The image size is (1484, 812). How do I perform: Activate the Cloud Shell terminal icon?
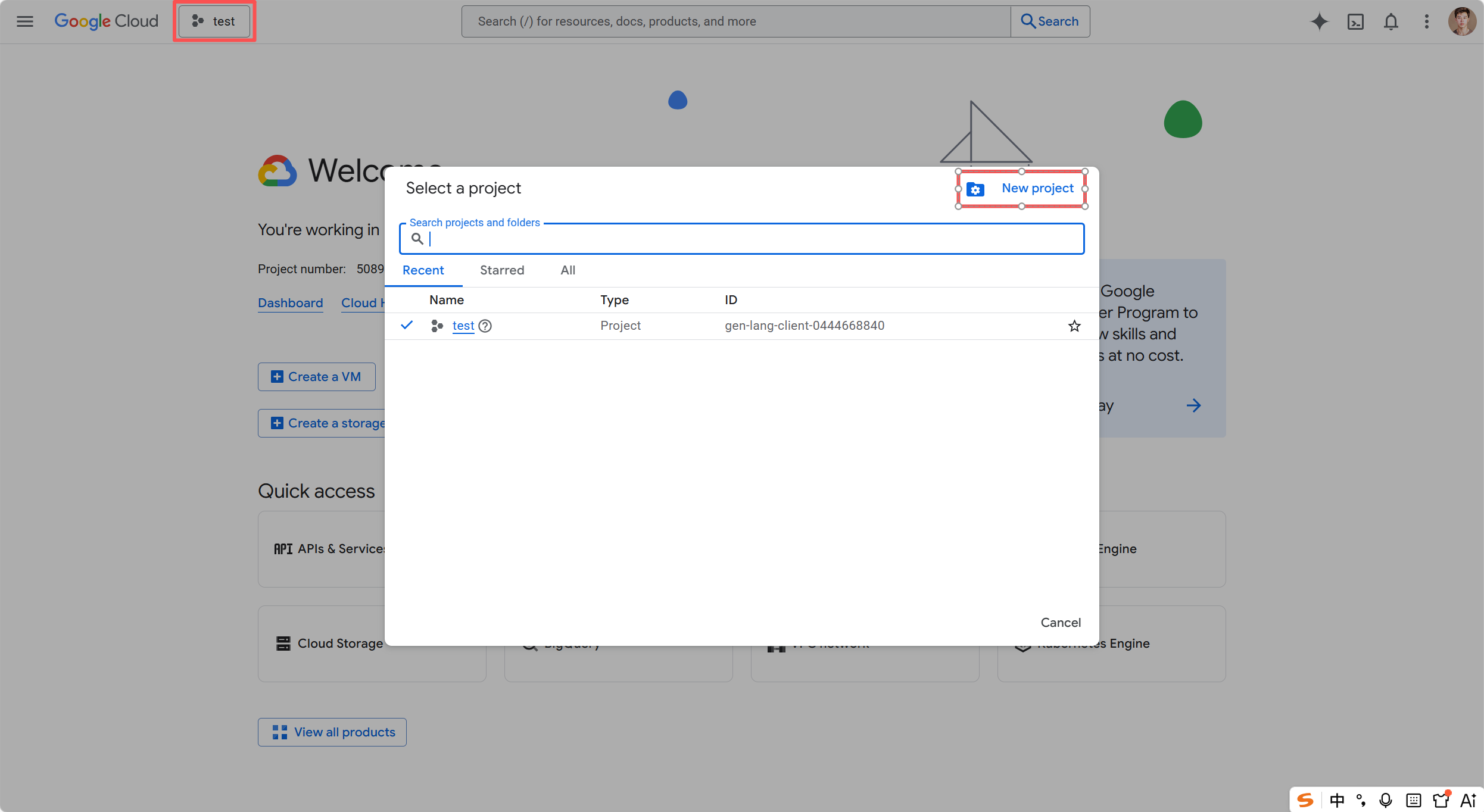pos(1355,21)
